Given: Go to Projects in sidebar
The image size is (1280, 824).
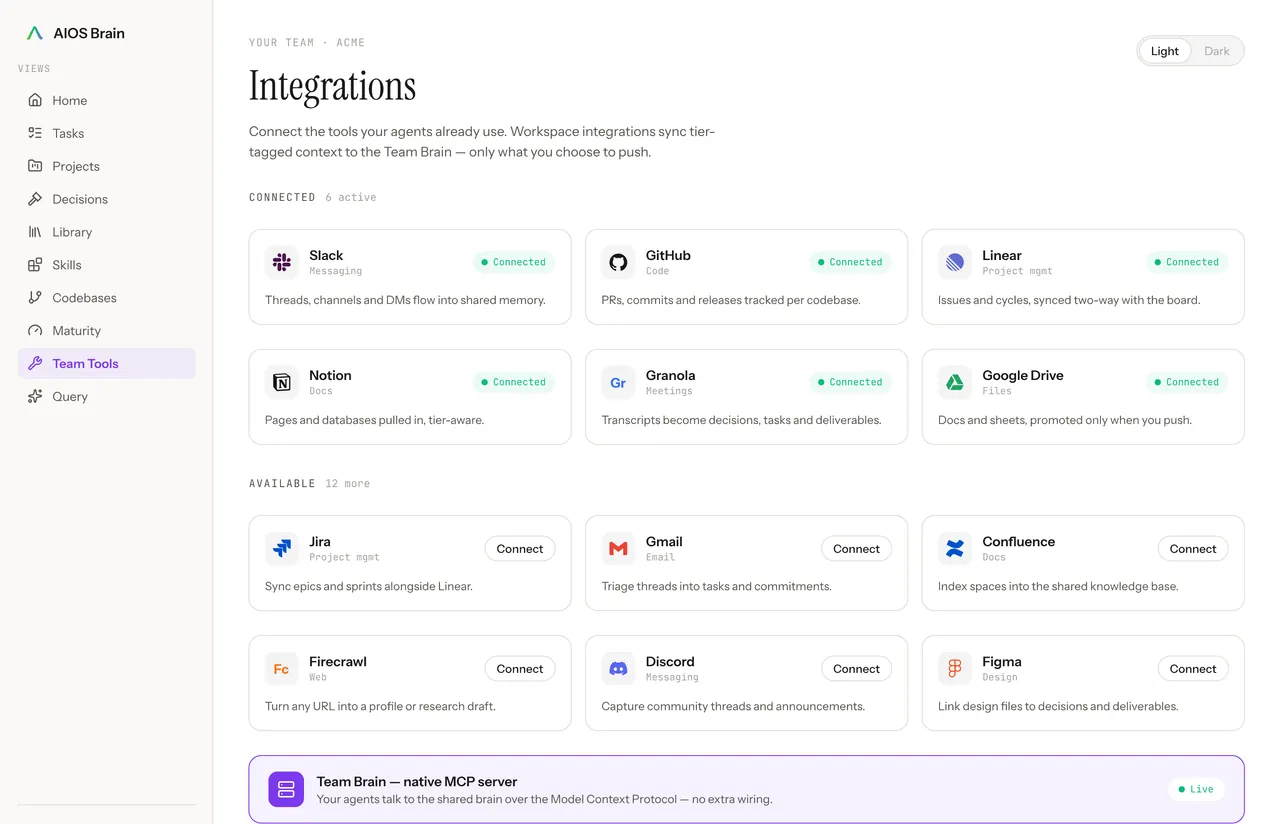Looking at the screenshot, I should (x=107, y=166).
